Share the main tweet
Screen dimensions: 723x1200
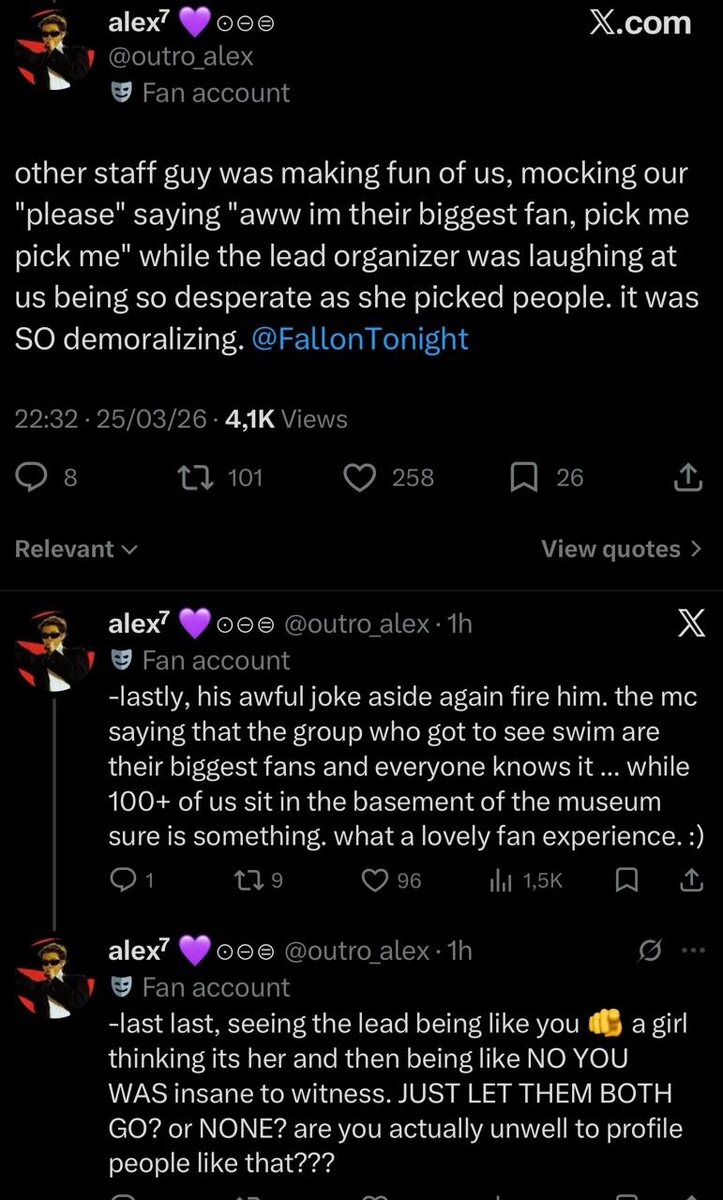pyautogui.click(x=687, y=478)
